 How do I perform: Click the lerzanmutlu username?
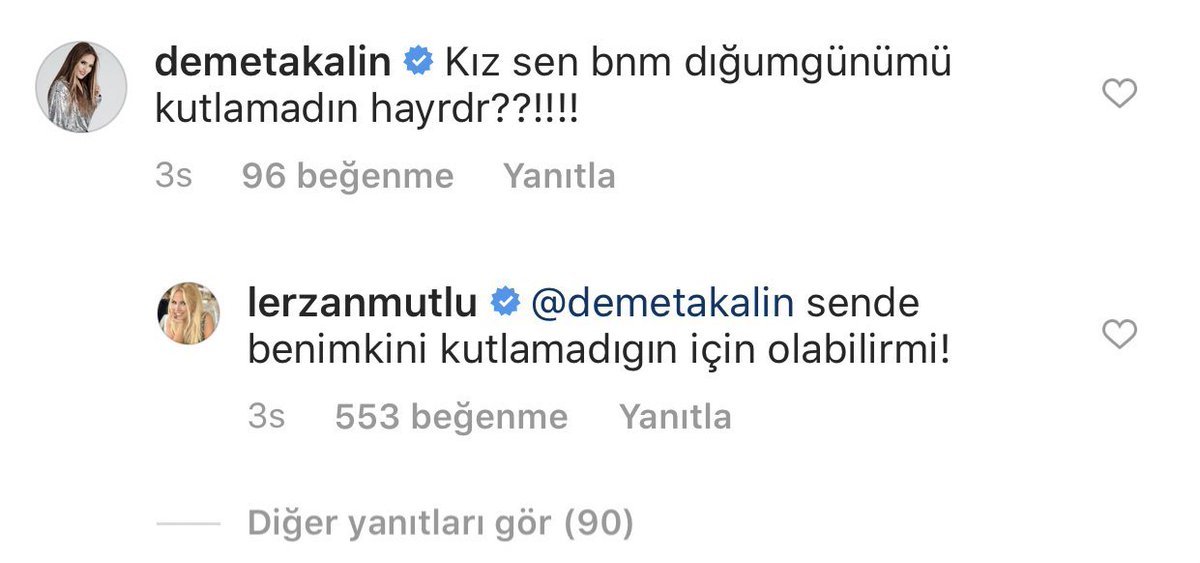coord(364,302)
